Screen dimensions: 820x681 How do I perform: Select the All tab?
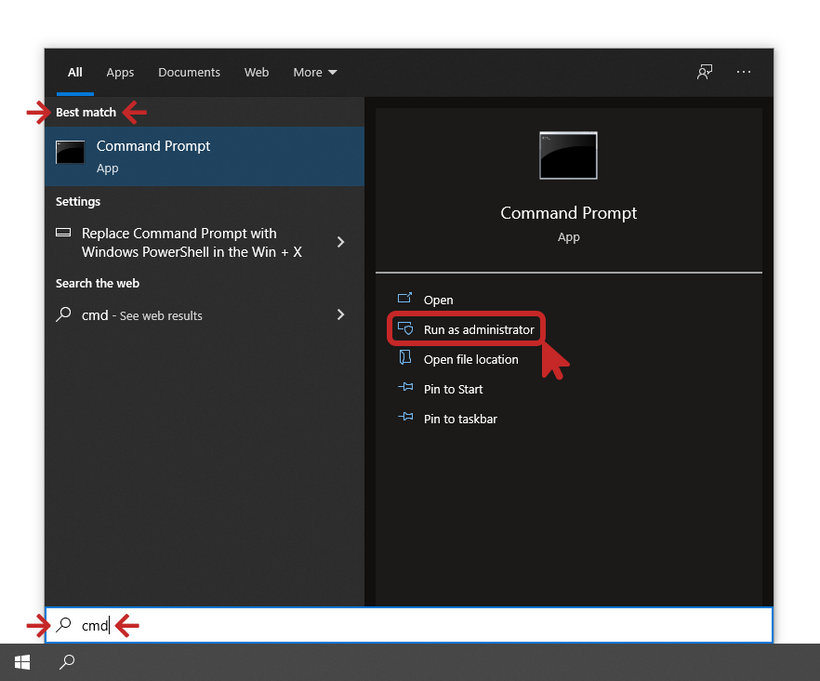click(75, 72)
